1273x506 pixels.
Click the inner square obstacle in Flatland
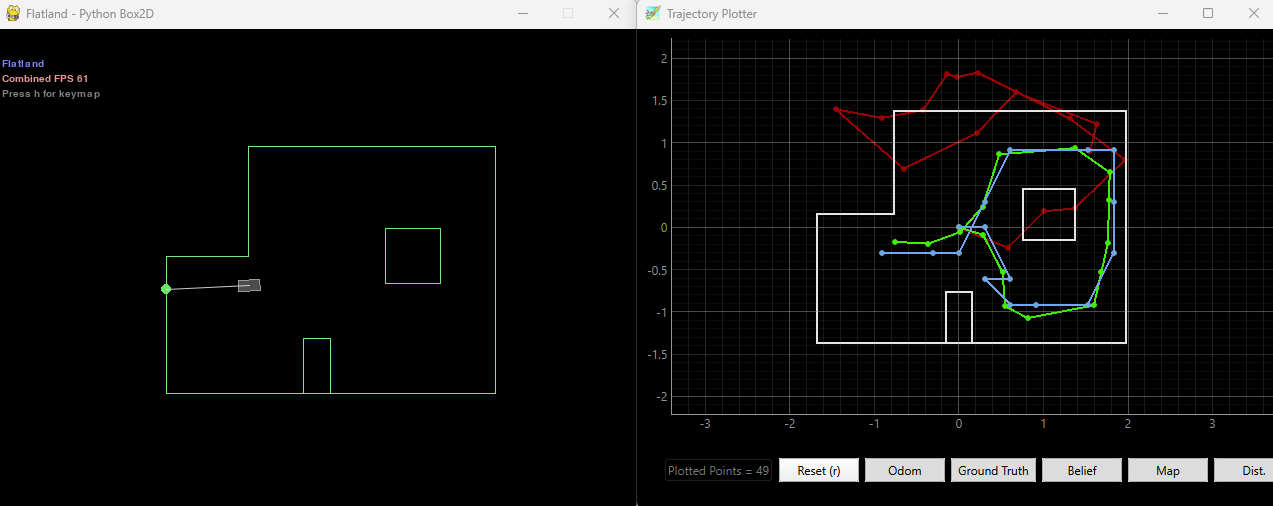click(413, 256)
